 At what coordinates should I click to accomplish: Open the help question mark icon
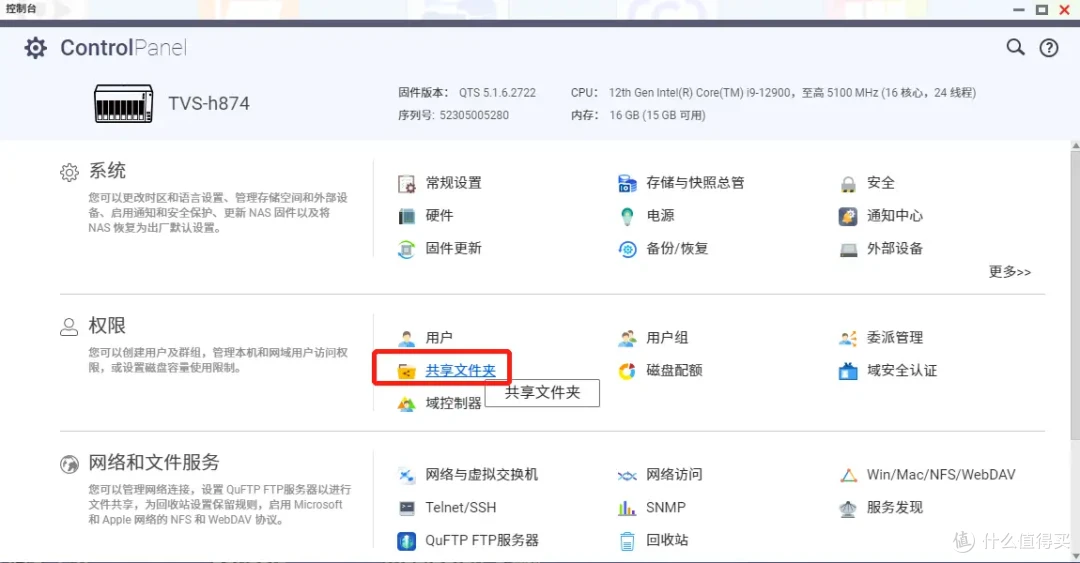(x=1048, y=48)
